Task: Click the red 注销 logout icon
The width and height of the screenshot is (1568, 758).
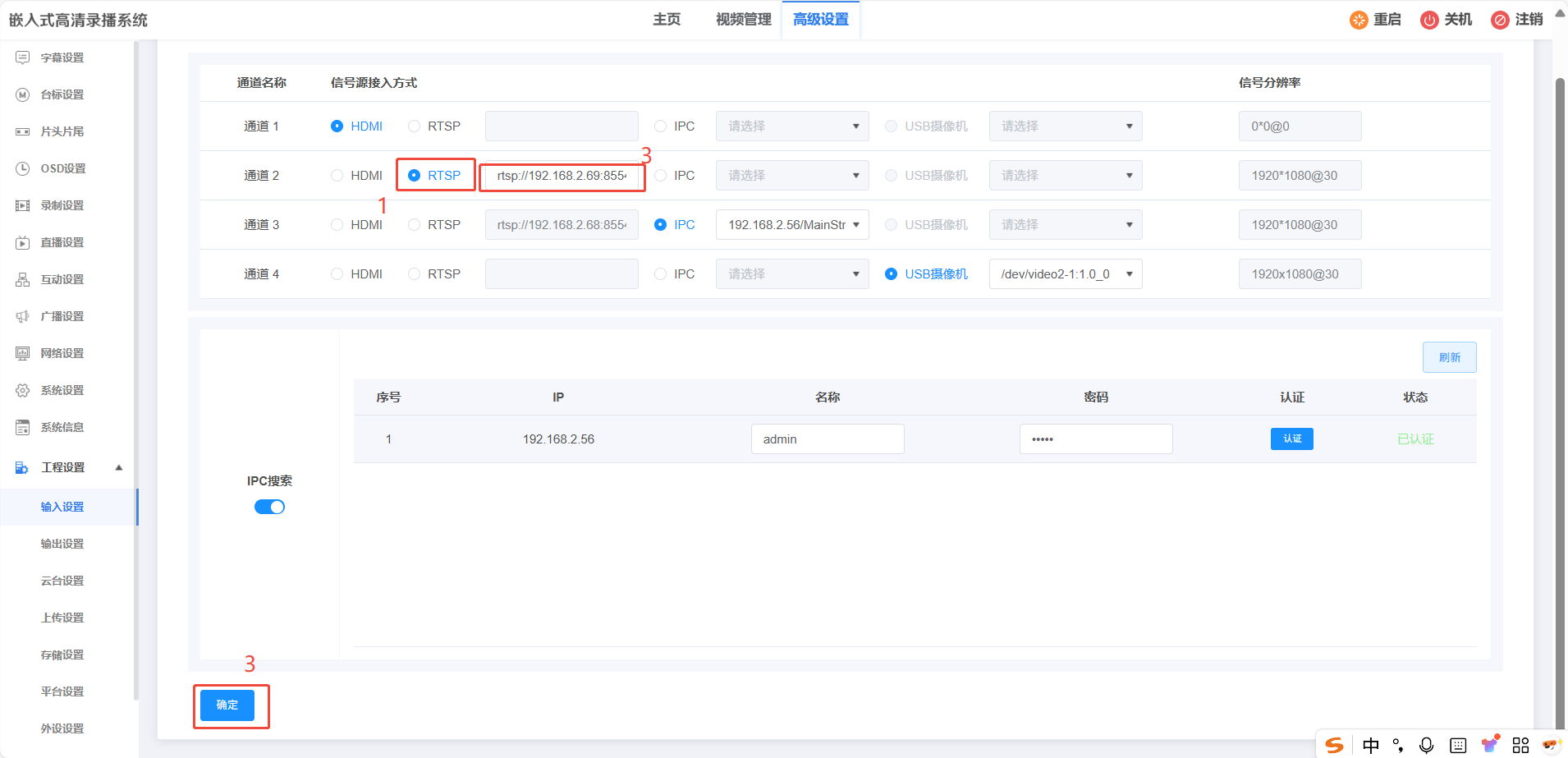Action: tap(1500, 20)
